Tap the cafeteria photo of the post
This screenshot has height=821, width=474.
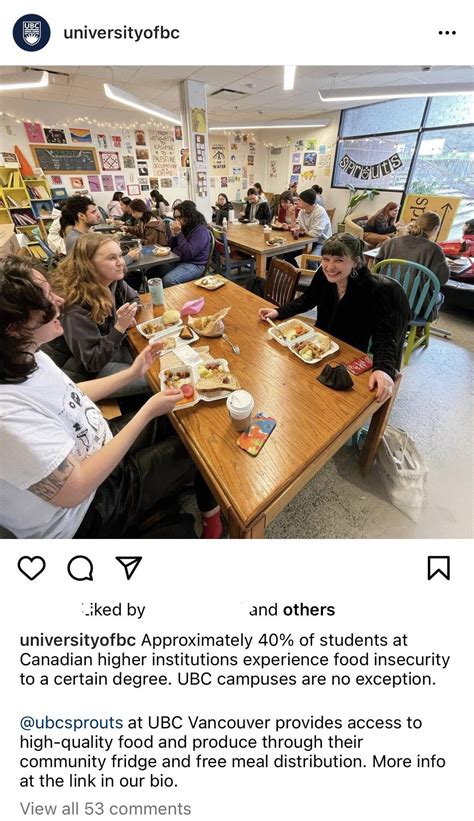(x=237, y=302)
